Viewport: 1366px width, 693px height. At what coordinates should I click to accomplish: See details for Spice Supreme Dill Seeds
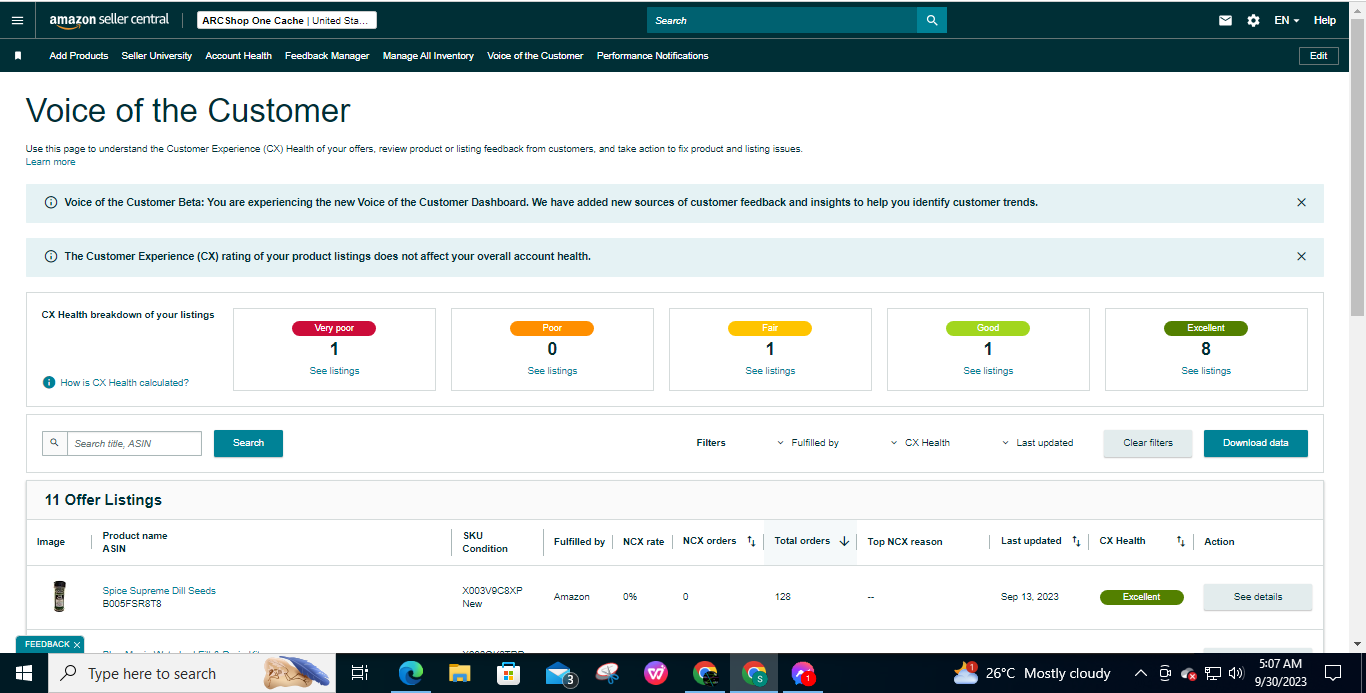(x=1257, y=597)
